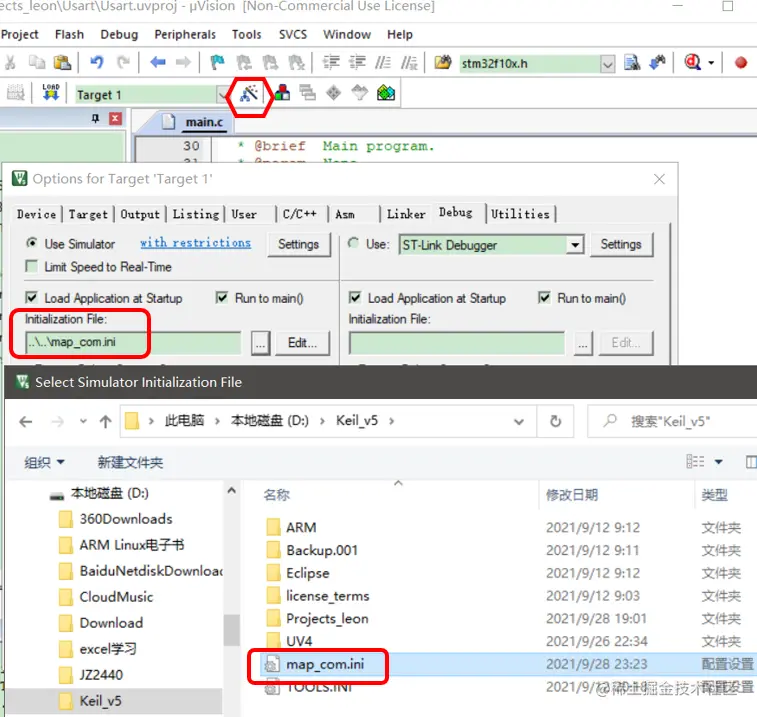
Task: Toggle debugger Run to main() checkbox
Action: coord(544,297)
